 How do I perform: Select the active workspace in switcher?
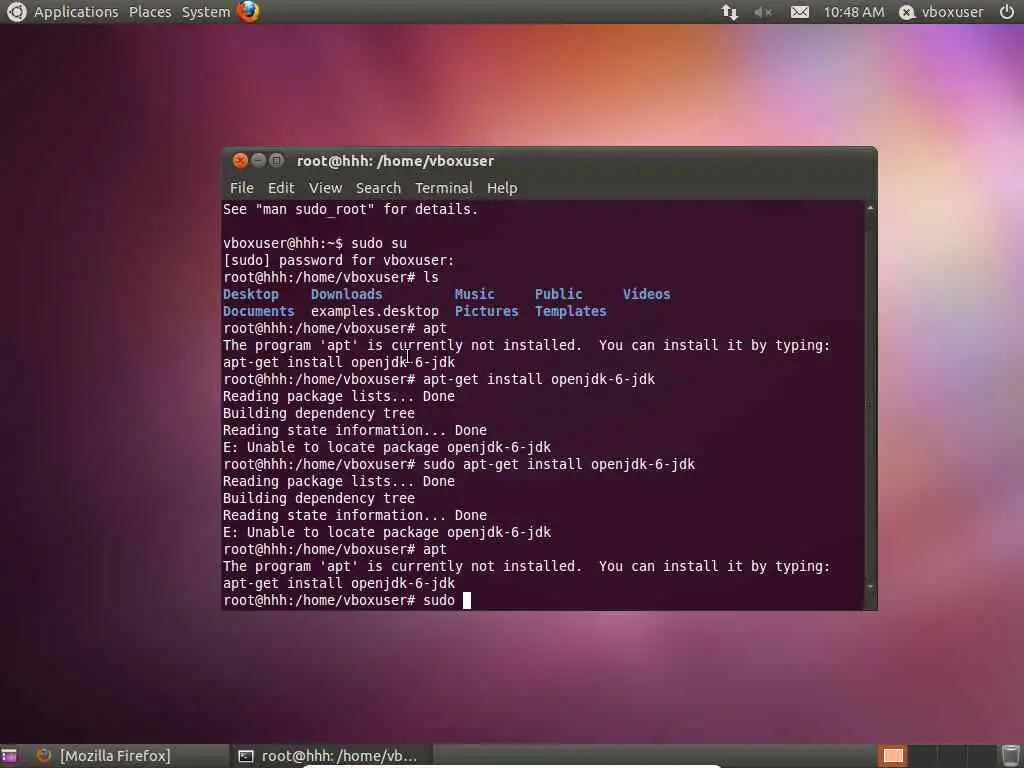pyautogui.click(x=893, y=756)
